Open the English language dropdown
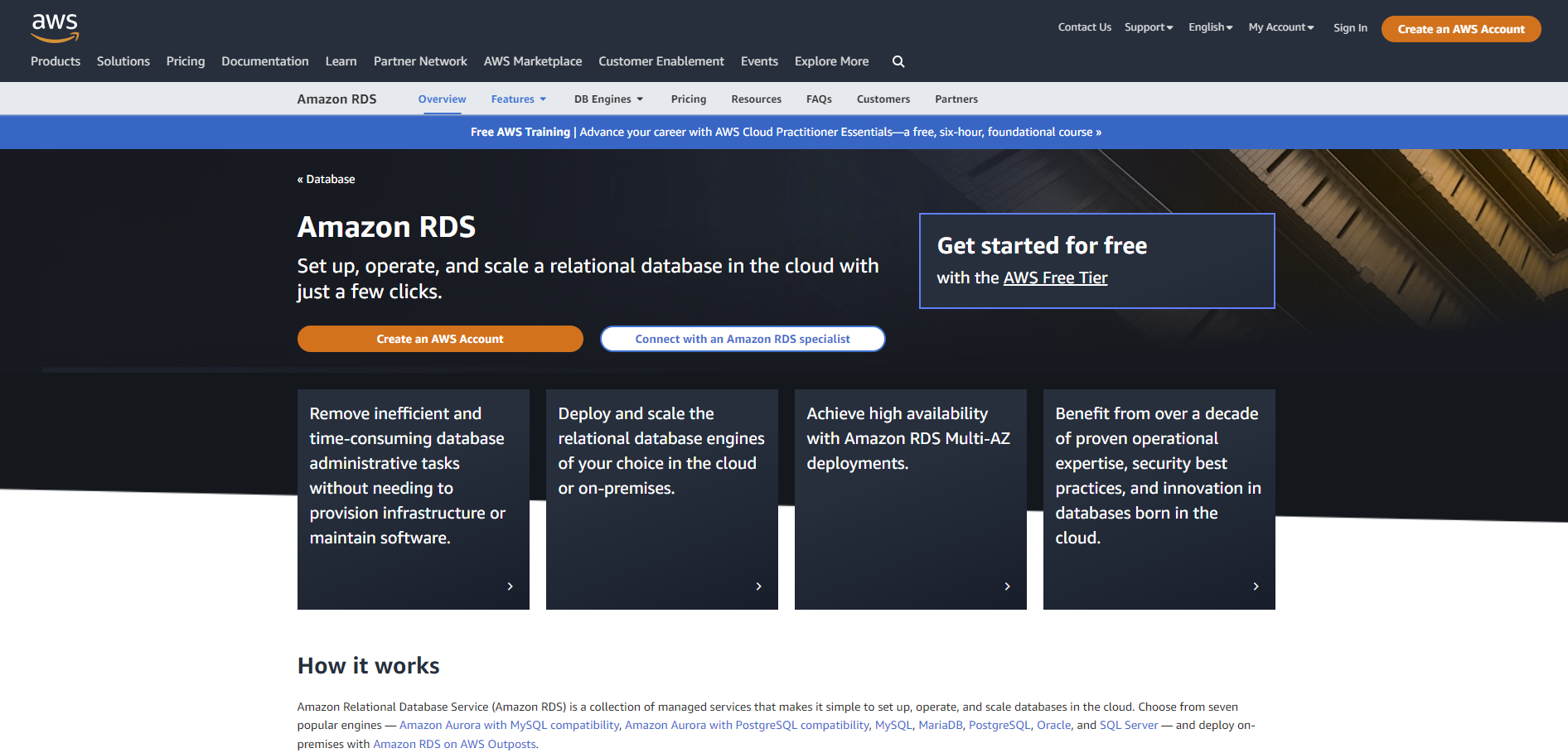 1210,27
